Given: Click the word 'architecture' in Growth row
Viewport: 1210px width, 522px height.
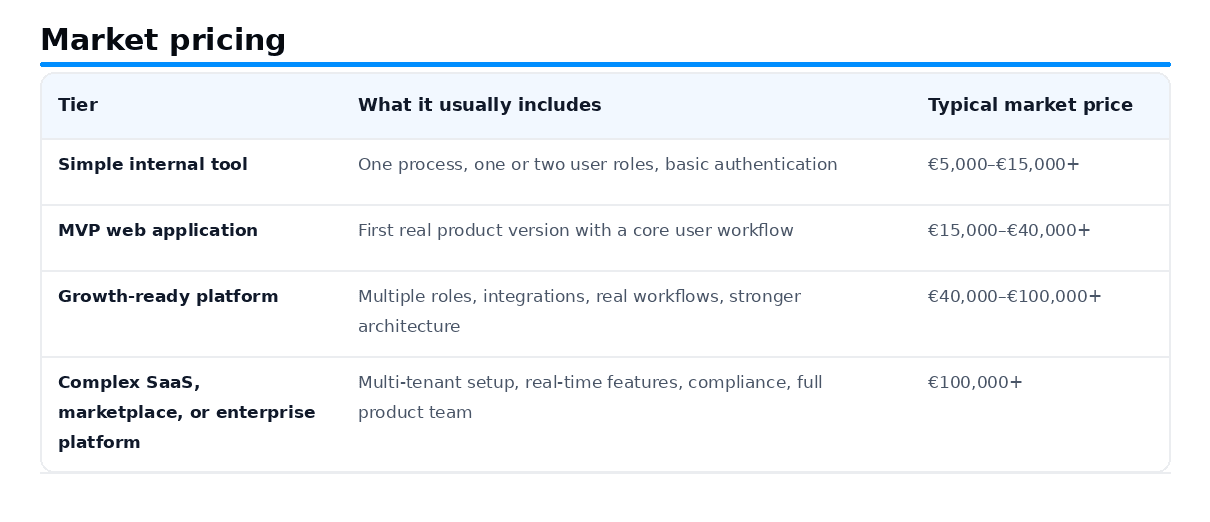Looking at the screenshot, I should (x=409, y=326).
